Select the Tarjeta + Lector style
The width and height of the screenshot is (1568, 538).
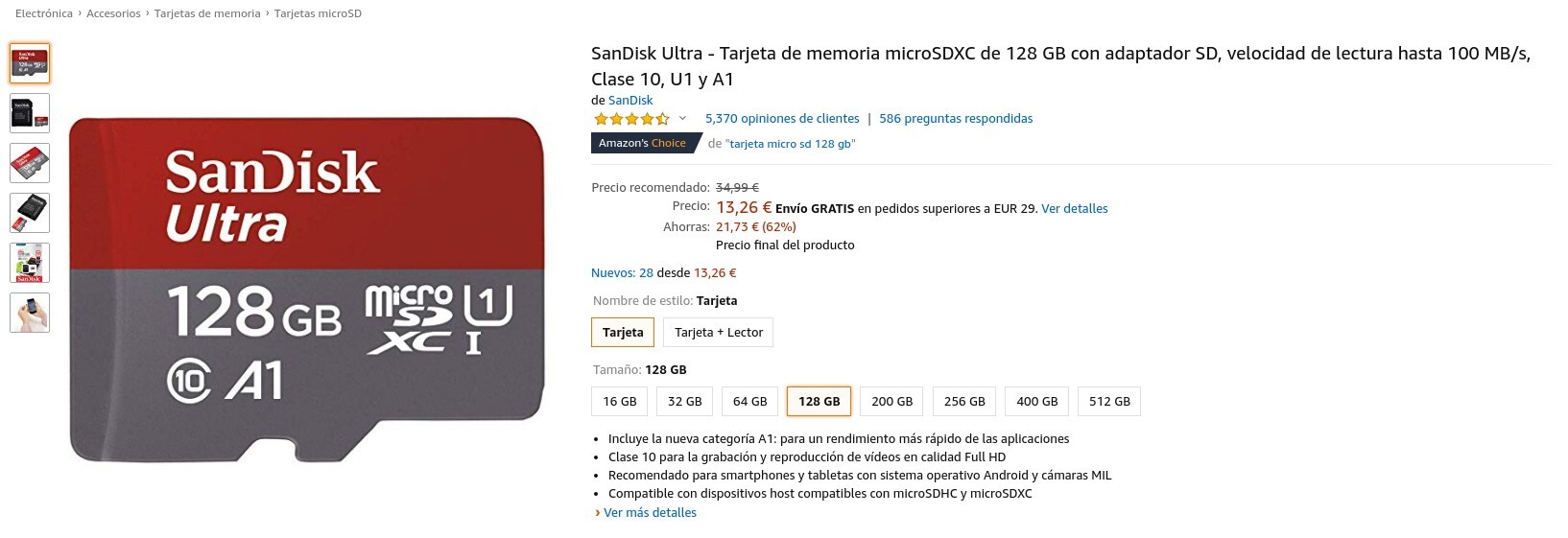click(x=718, y=333)
